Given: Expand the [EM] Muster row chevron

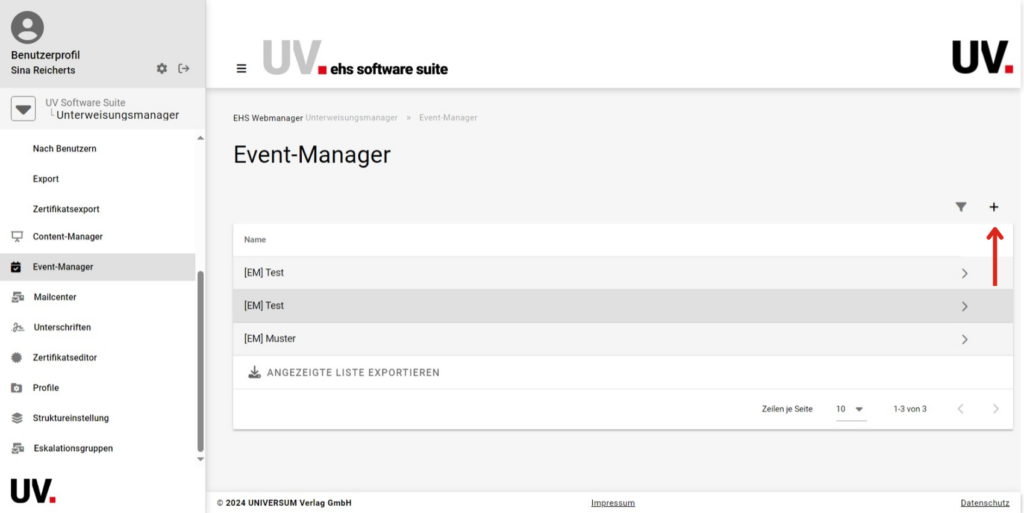Looking at the screenshot, I should coord(964,339).
